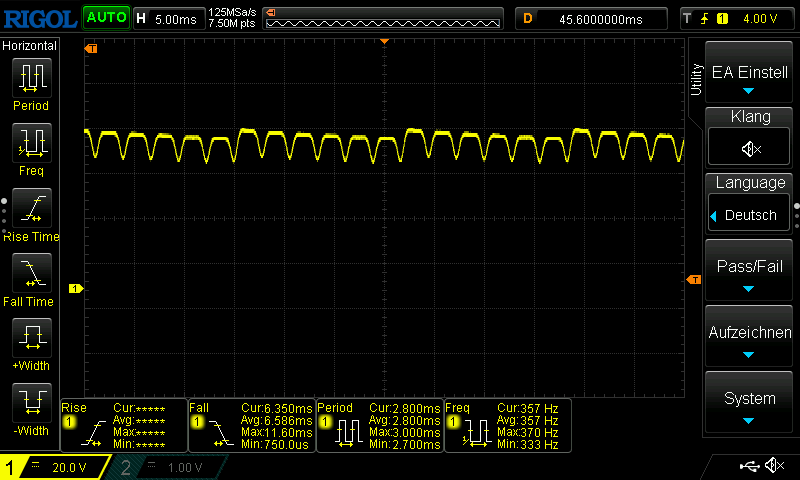Toggle the Klang sound mute button
This screenshot has width=800, height=480.
[749, 148]
